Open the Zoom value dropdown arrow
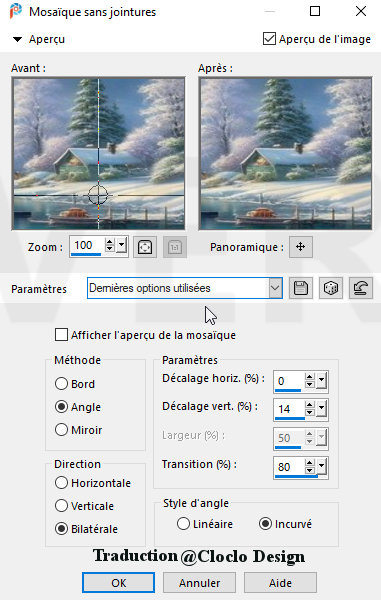 (x=122, y=245)
